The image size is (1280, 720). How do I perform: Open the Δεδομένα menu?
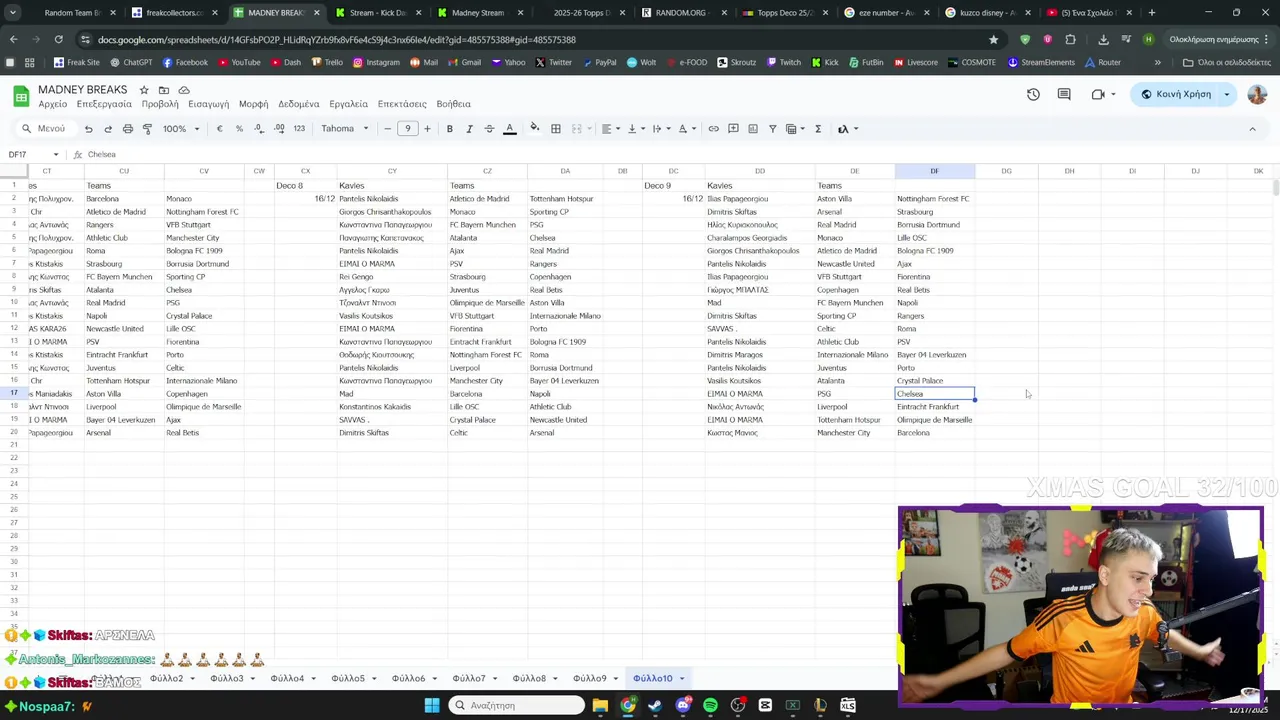pos(298,104)
